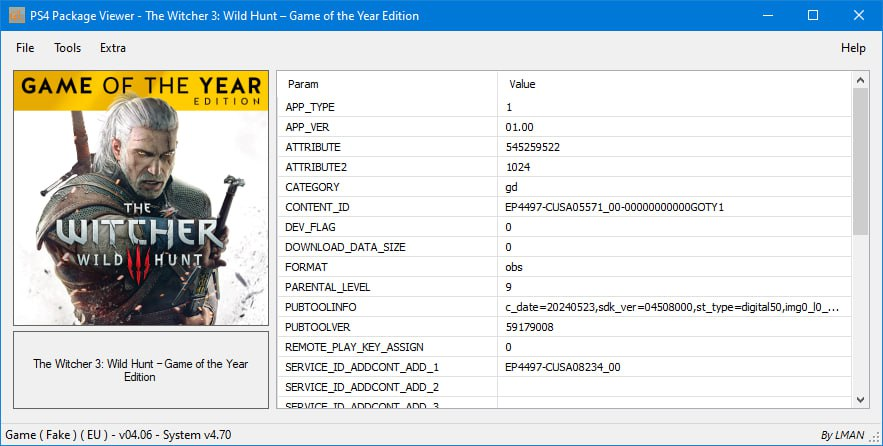The width and height of the screenshot is (883, 446).
Task: Select the PUBTOOLINFO parameter
Action: click(x=320, y=307)
